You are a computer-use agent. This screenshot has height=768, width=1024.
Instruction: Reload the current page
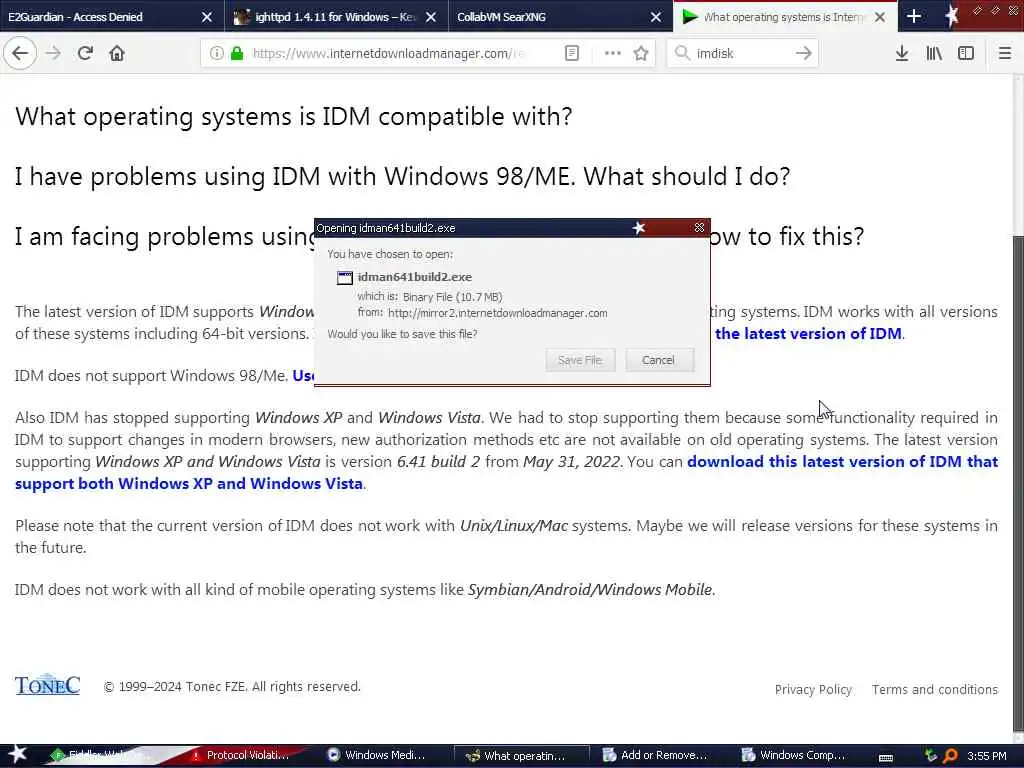[85, 54]
